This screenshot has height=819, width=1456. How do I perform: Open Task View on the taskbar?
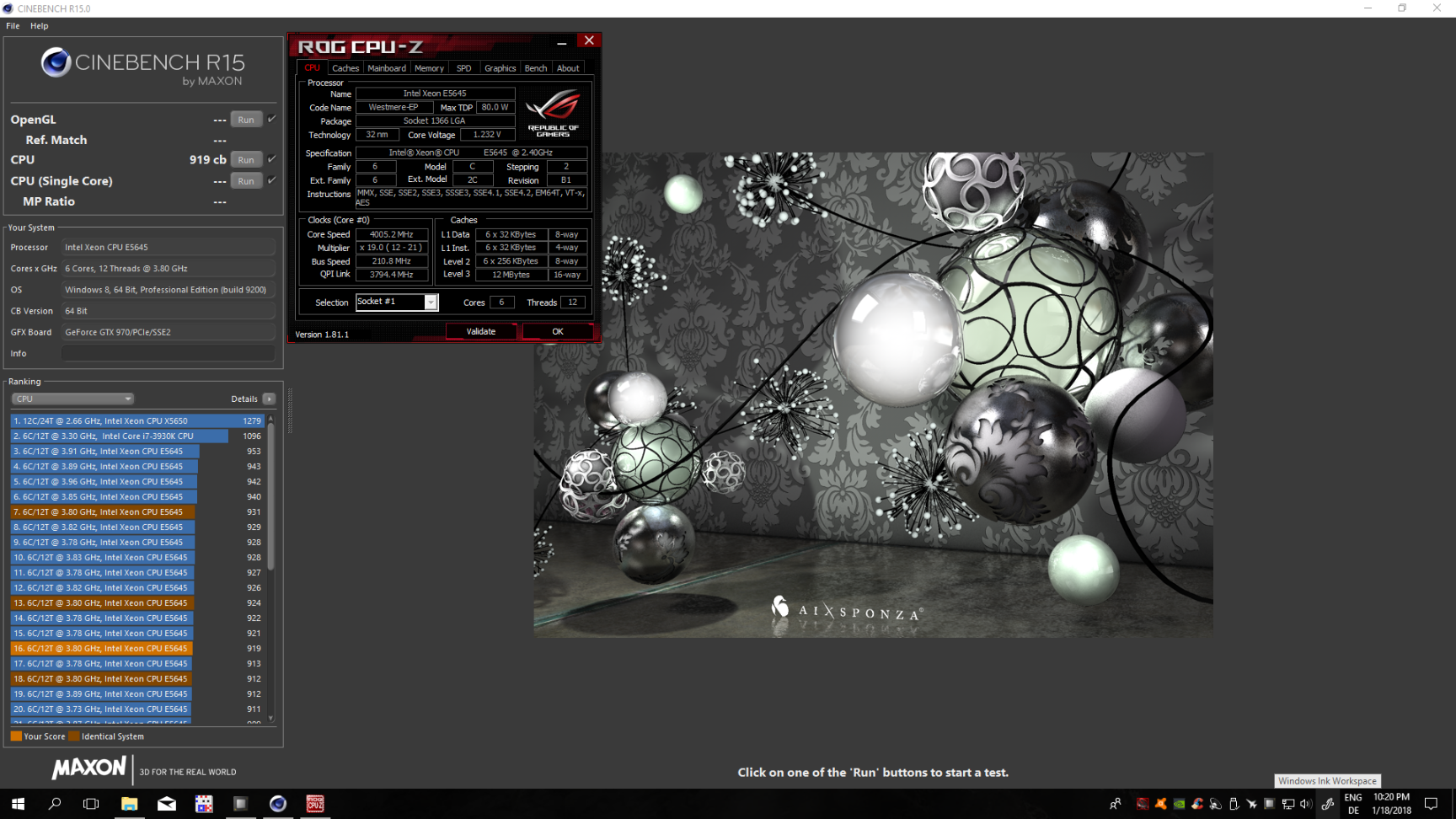[x=91, y=804]
